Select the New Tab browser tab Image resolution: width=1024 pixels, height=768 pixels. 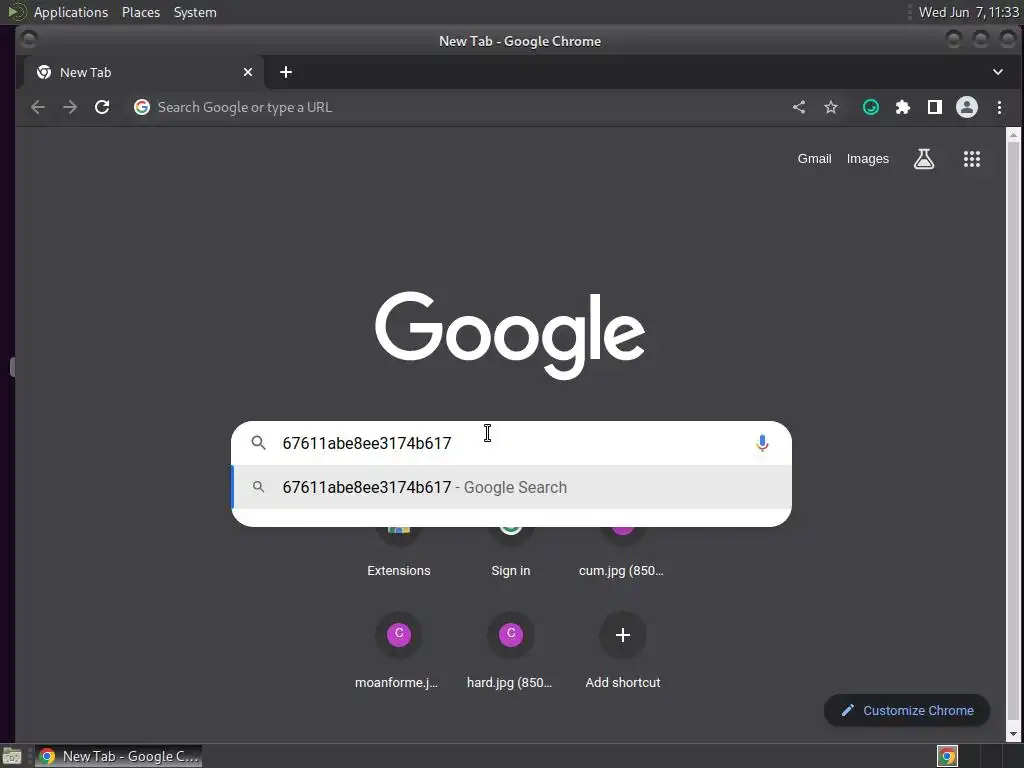tap(144, 72)
